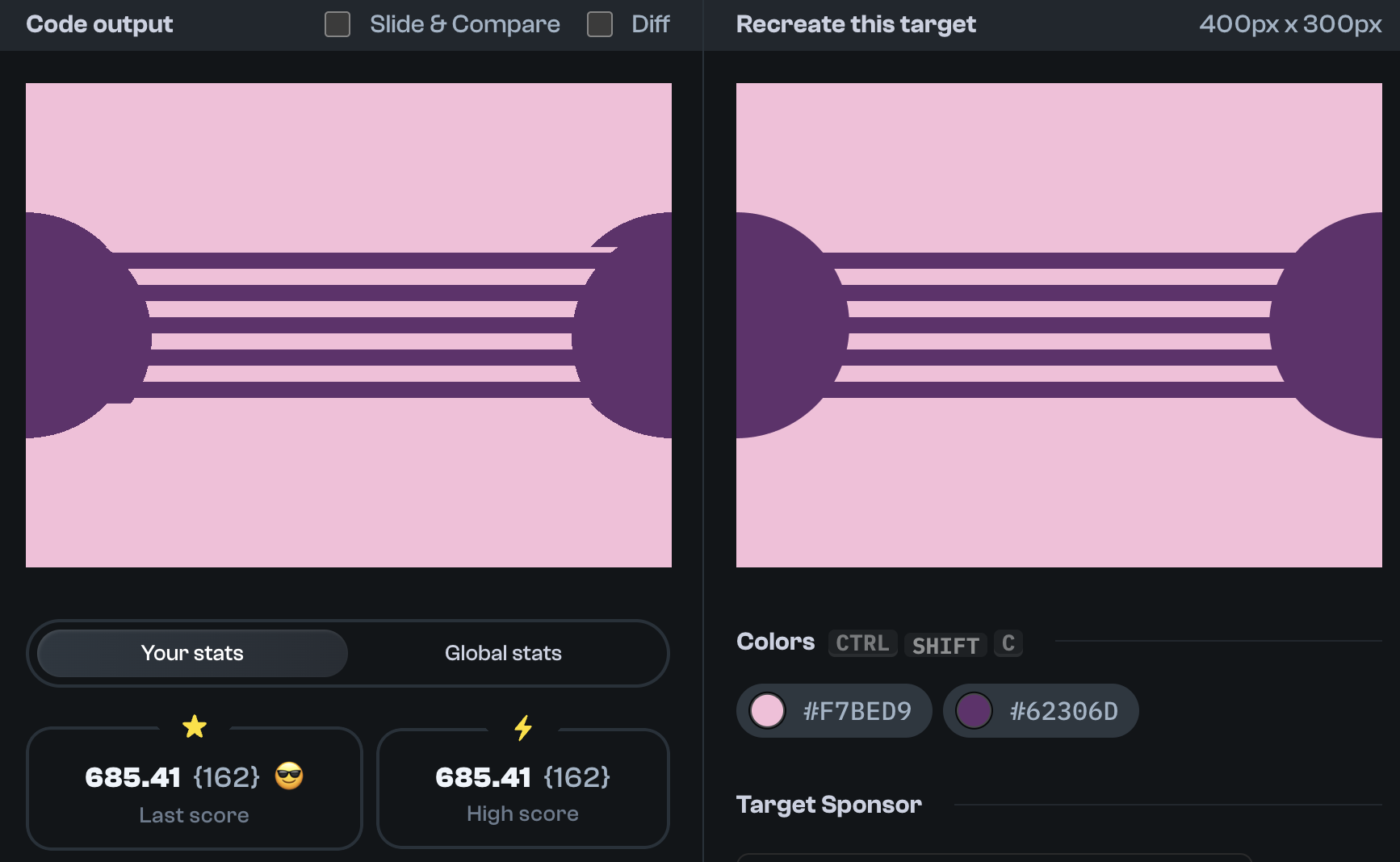Enable the Slide & Compare checkbox

point(337,24)
